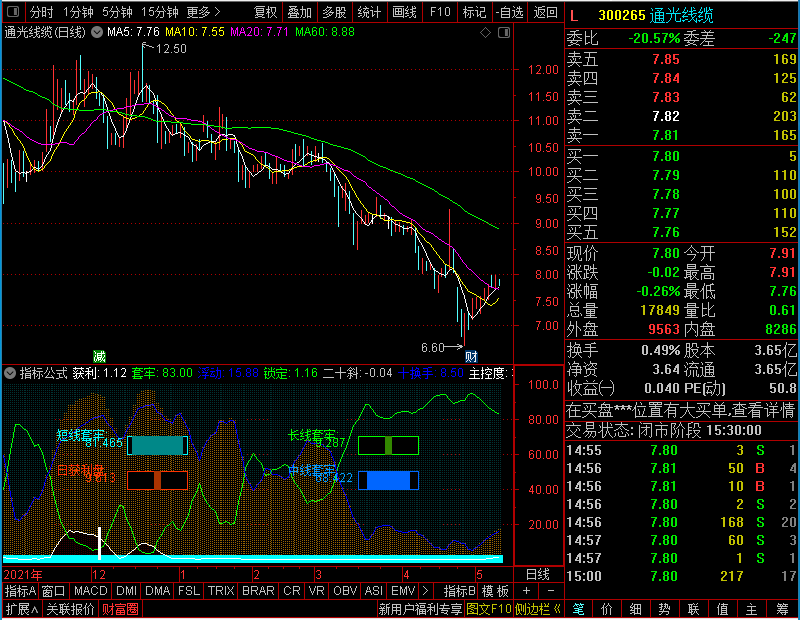This screenshot has width=800, height=620.
Task: Open the 指标A selector
Action: 20,591
